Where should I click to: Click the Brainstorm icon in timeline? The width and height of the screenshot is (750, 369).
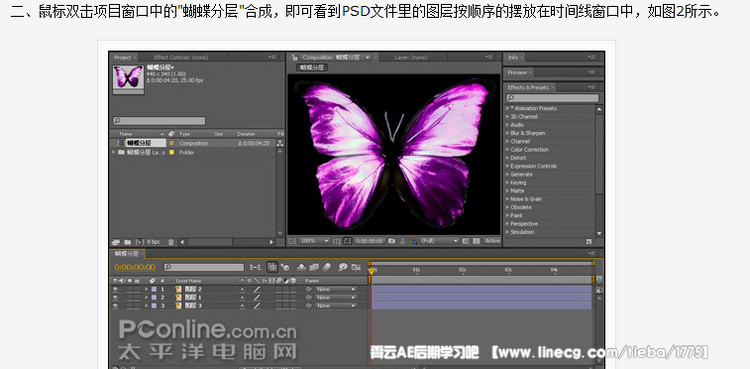(x=343, y=267)
